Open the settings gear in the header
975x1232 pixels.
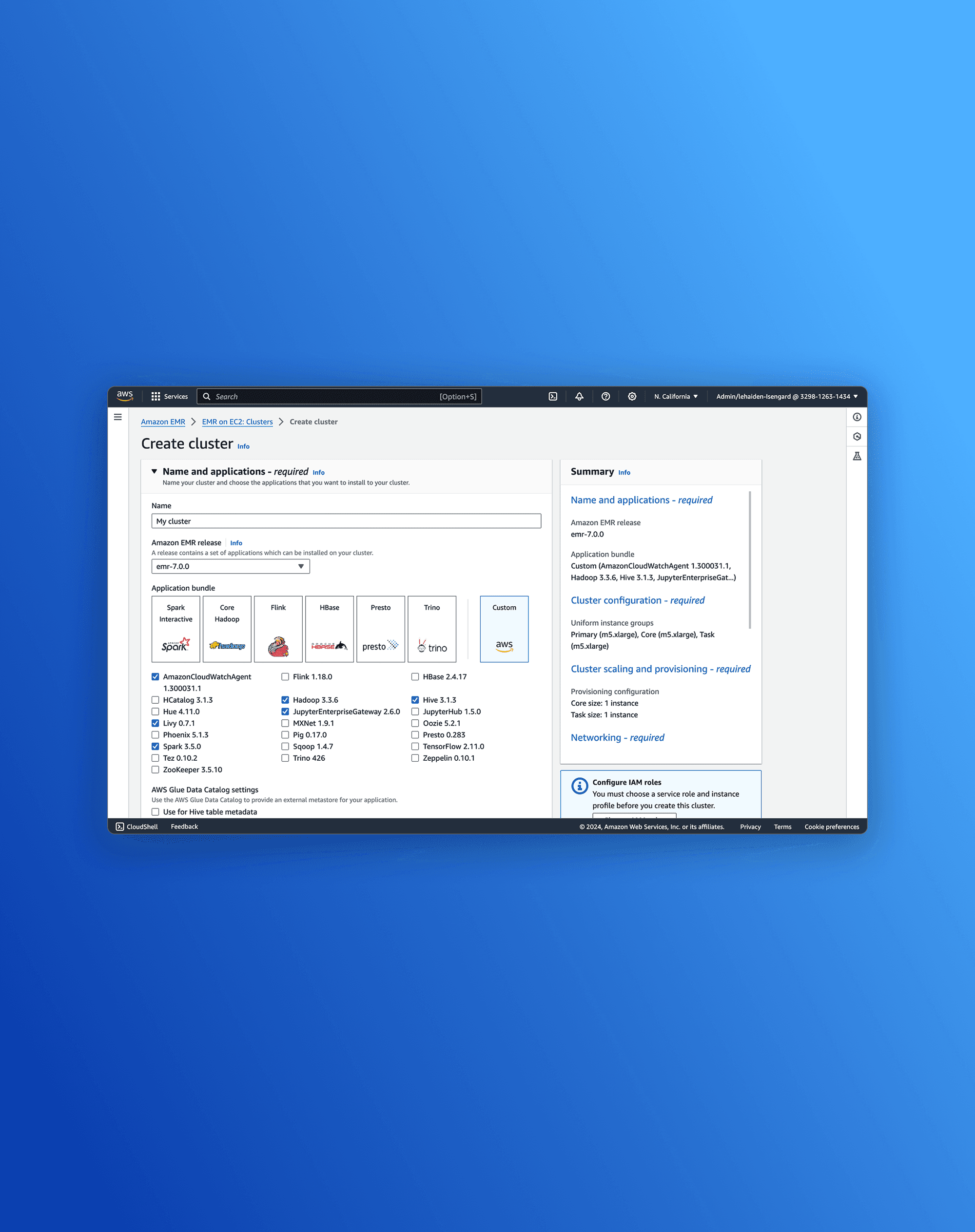[x=632, y=397]
